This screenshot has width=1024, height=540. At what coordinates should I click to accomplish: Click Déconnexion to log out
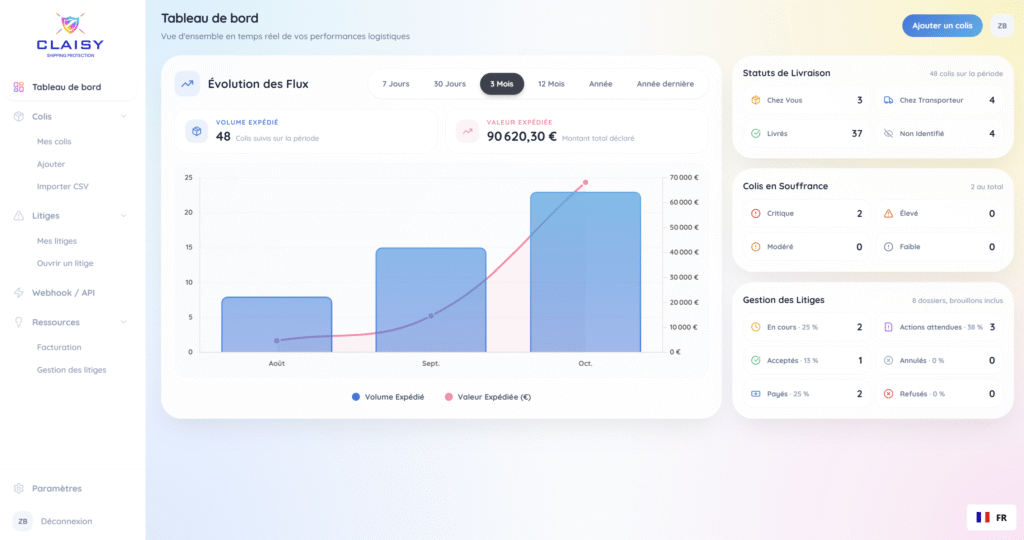(x=67, y=521)
